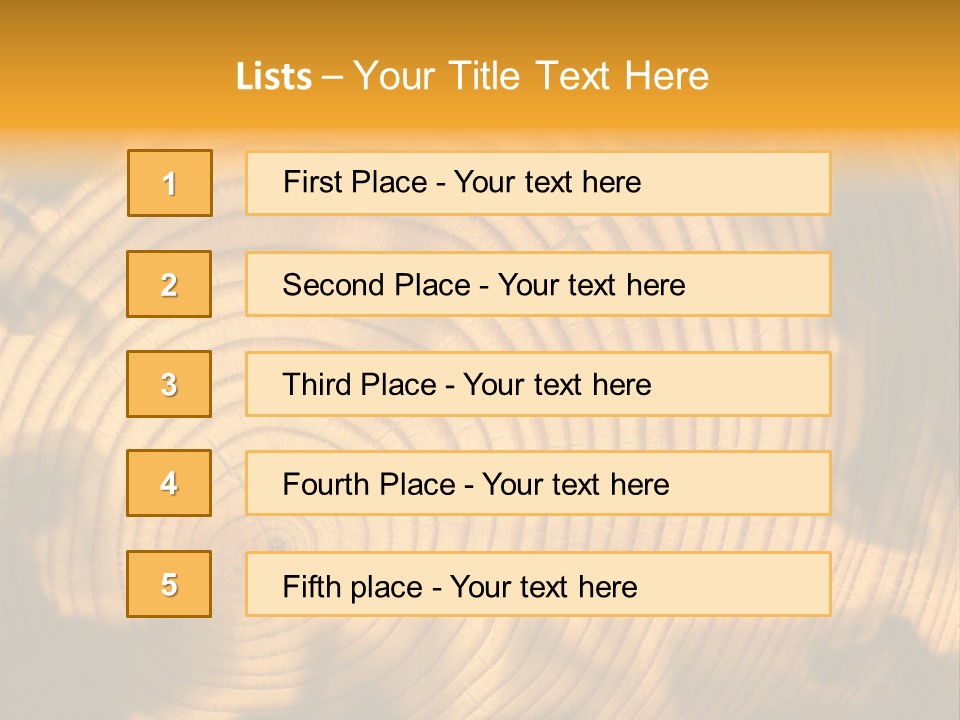Click the slide title text

click(472, 76)
